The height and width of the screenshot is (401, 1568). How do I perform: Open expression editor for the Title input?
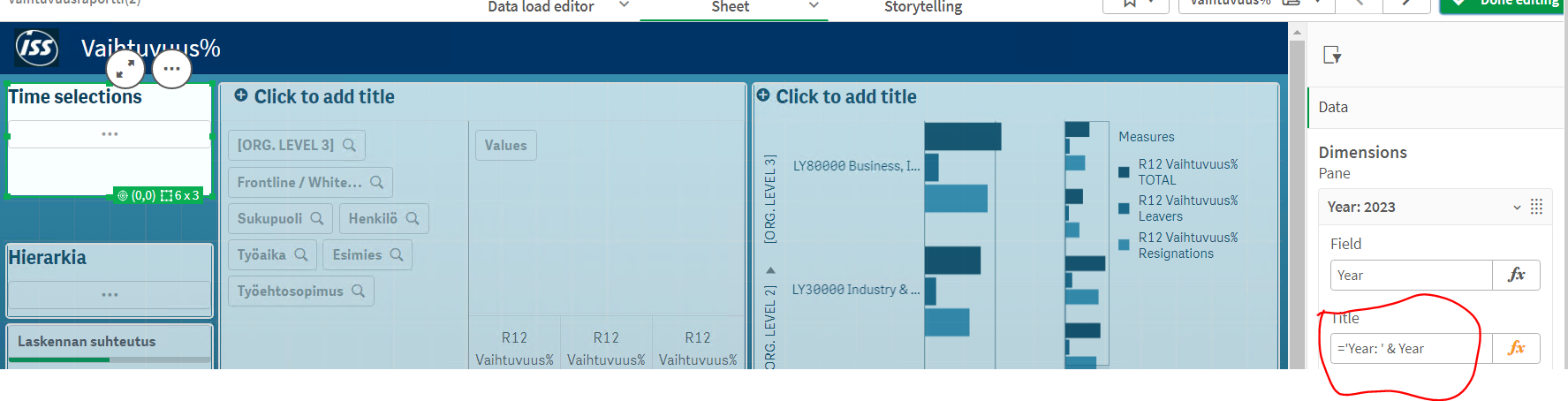[1516, 348]
